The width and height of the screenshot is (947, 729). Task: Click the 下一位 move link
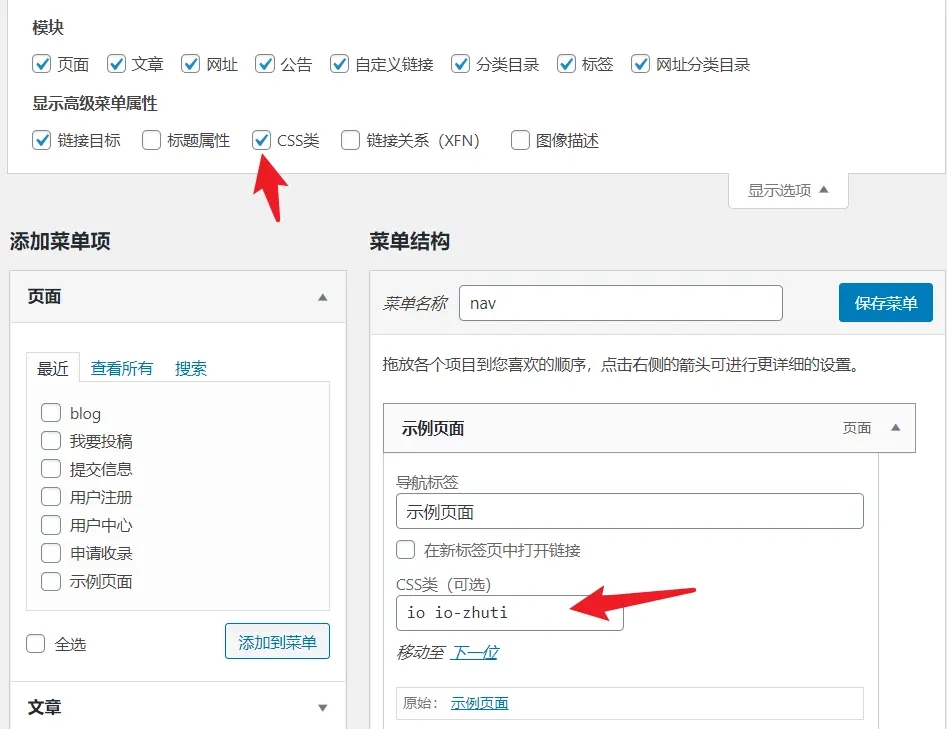(x=475, y=652)
